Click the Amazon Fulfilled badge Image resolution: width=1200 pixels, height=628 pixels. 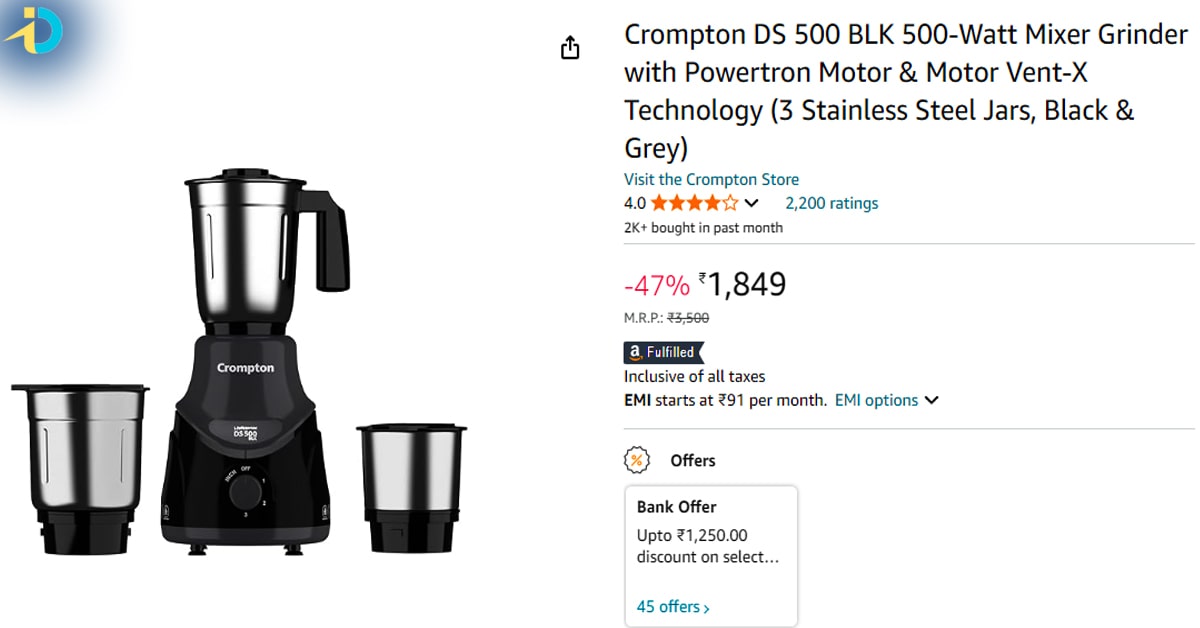tap(664, 352)
